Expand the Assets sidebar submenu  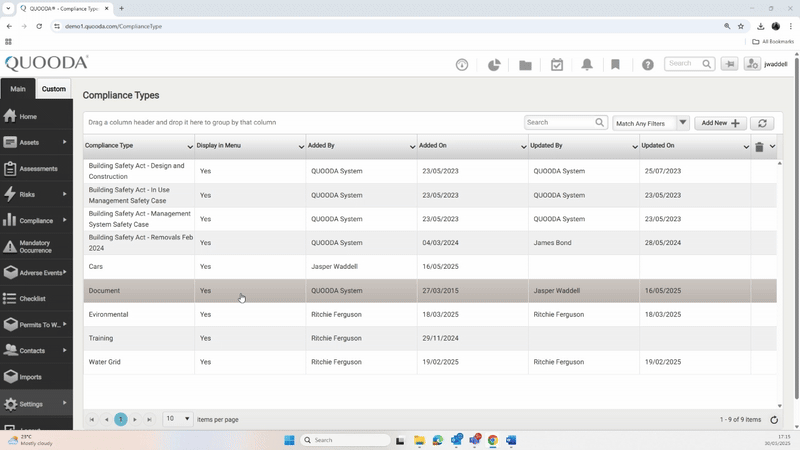pos(65,142)
